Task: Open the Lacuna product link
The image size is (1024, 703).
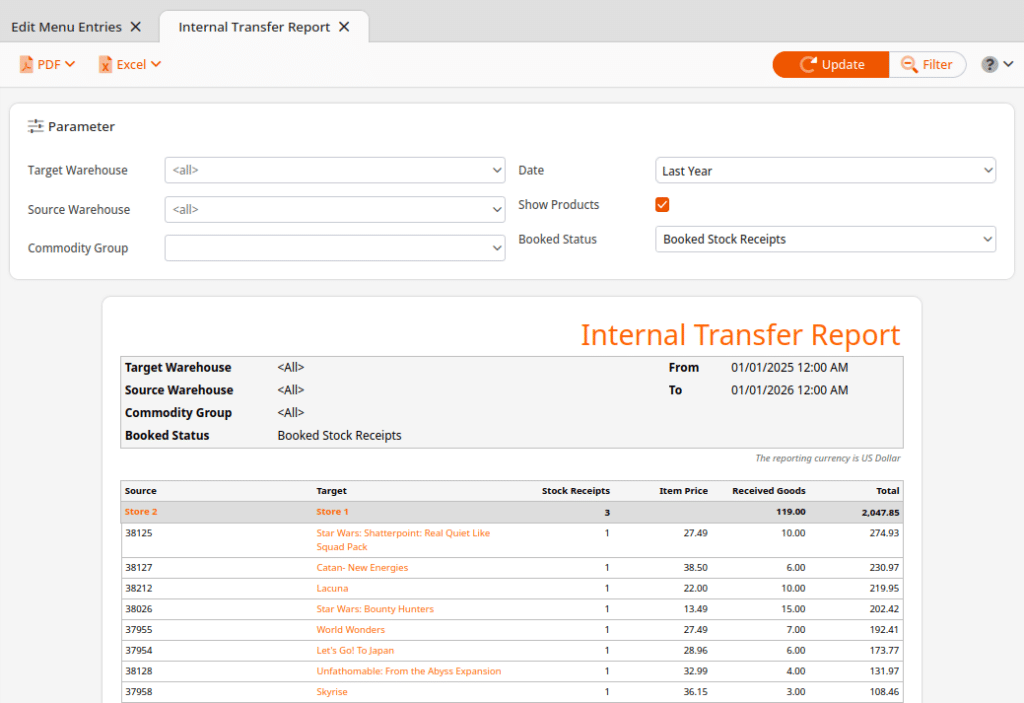Action: [x=332, y=589]
